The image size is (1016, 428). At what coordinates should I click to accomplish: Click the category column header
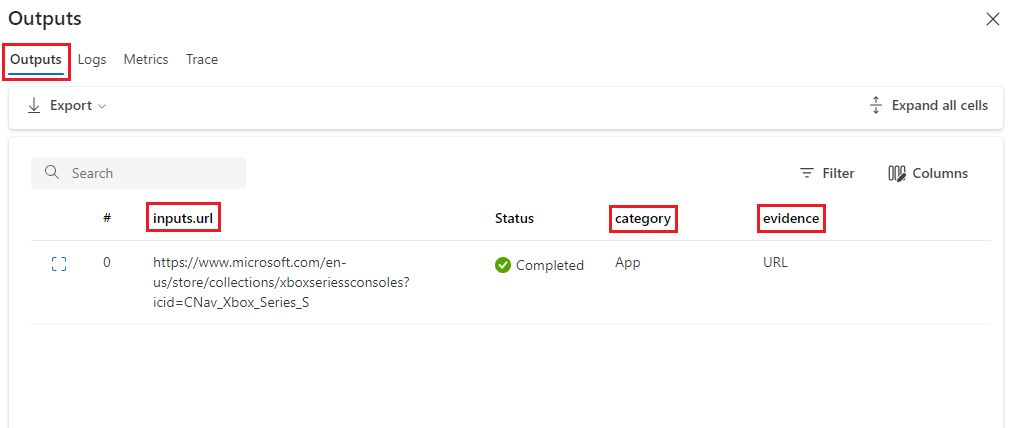pyautogui.click(x=643, y=218)
